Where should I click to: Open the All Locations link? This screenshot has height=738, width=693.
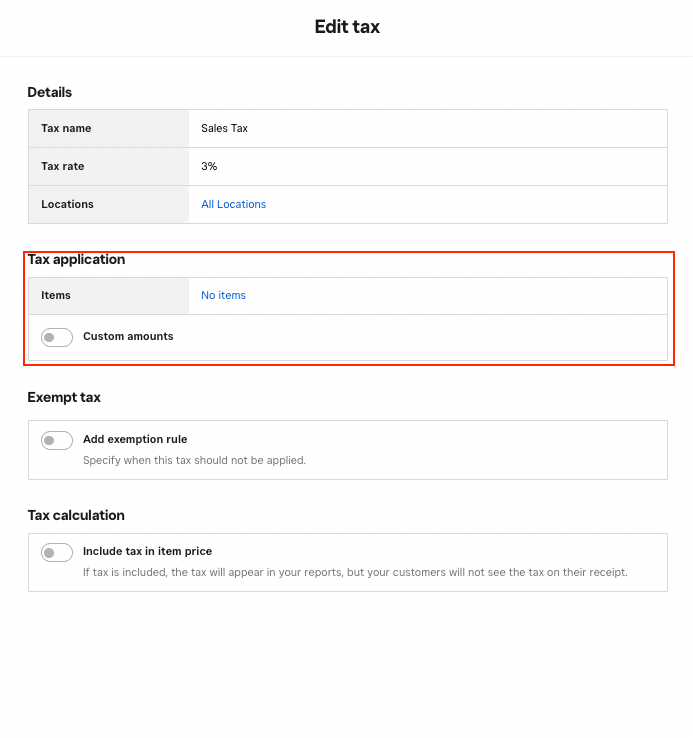[234, 204]
